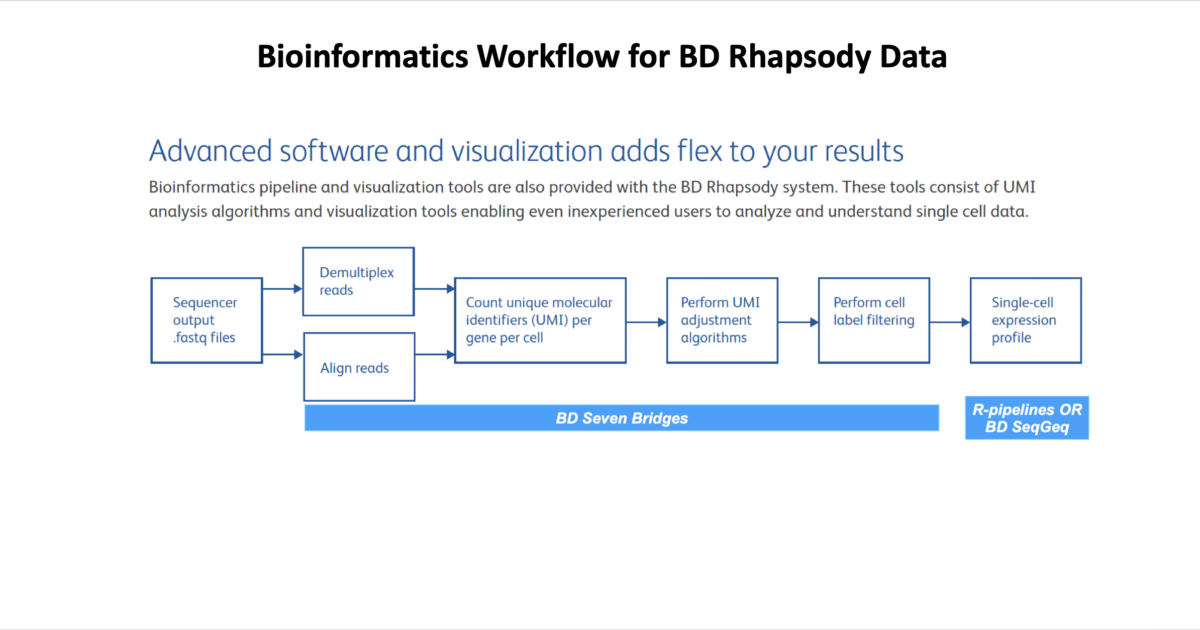Click the arrow from Sequencer output to Align reads

point(282,353)
